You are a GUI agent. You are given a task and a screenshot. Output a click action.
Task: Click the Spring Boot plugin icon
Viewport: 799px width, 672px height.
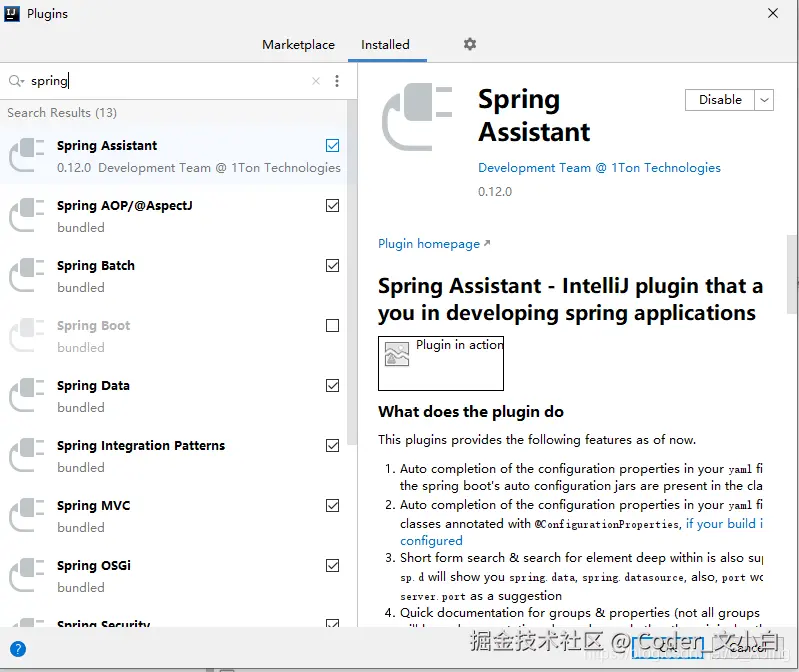coord(27,335)
